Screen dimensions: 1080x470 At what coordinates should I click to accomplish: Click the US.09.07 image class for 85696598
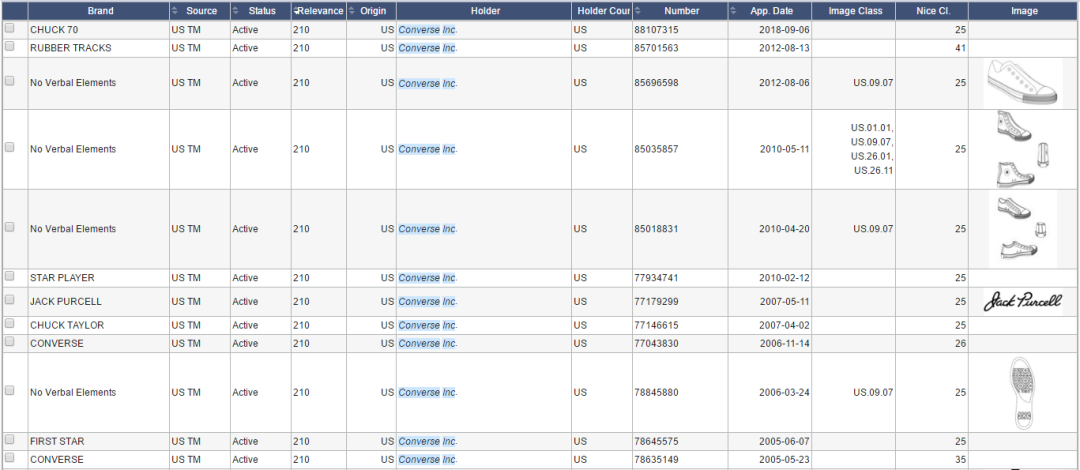point(873,83)
